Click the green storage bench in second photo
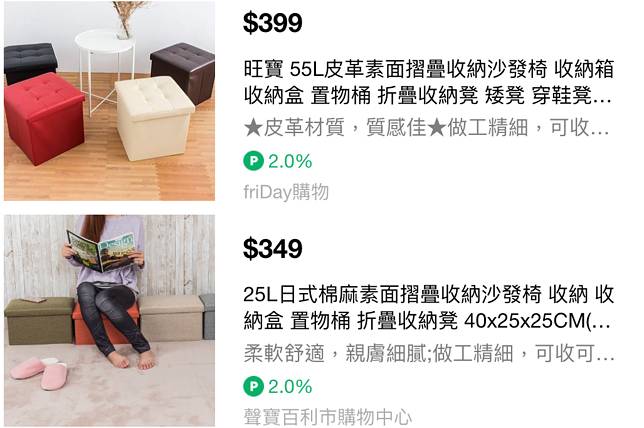 tap(39, 321)
